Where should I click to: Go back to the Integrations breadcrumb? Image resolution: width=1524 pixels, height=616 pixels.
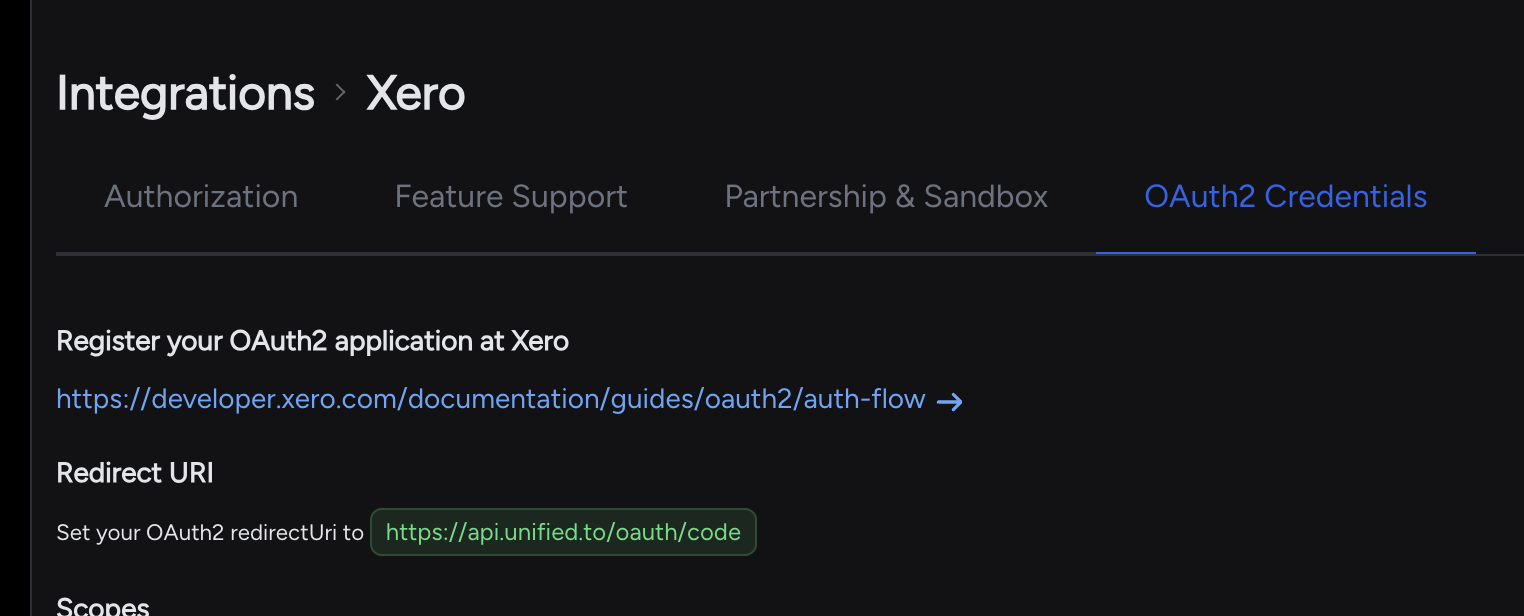tap(186, 94)
